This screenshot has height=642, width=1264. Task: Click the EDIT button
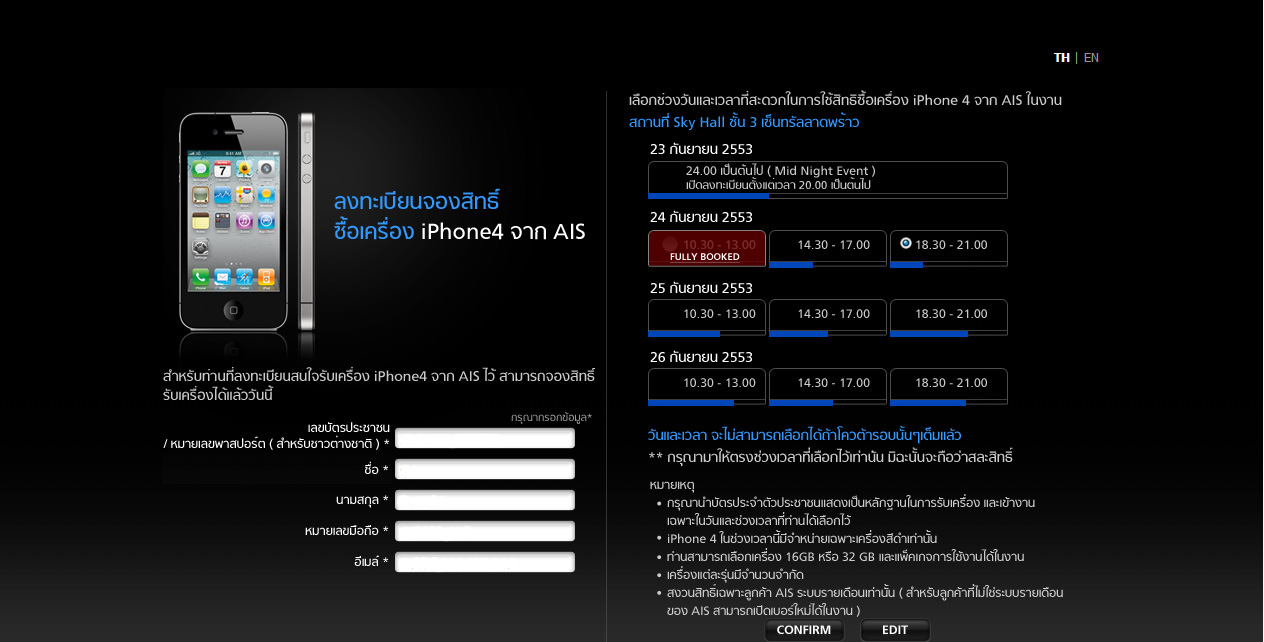coord(895,630)
